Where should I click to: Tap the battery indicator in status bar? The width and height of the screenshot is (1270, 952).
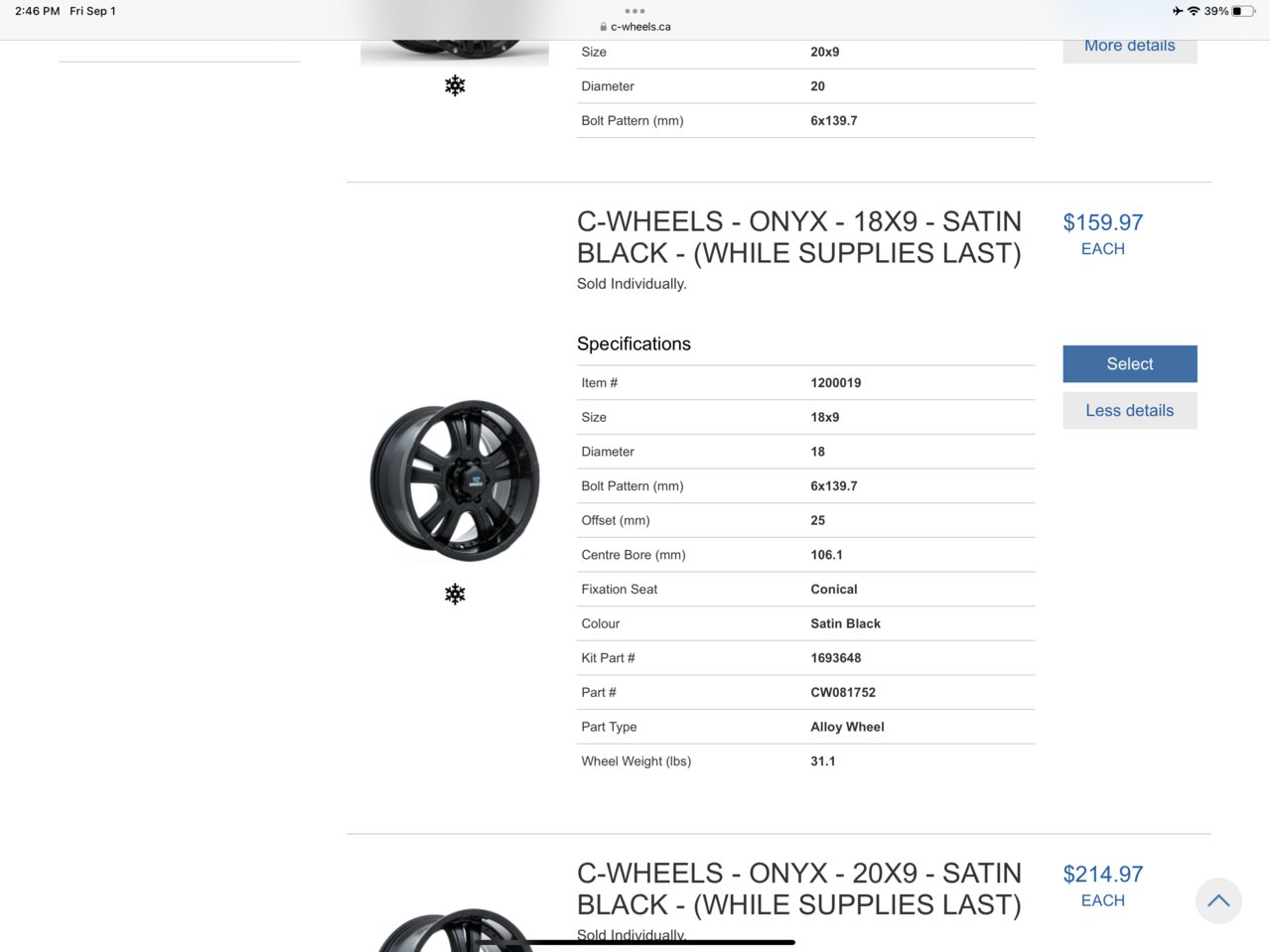[x=1243, y=11]
